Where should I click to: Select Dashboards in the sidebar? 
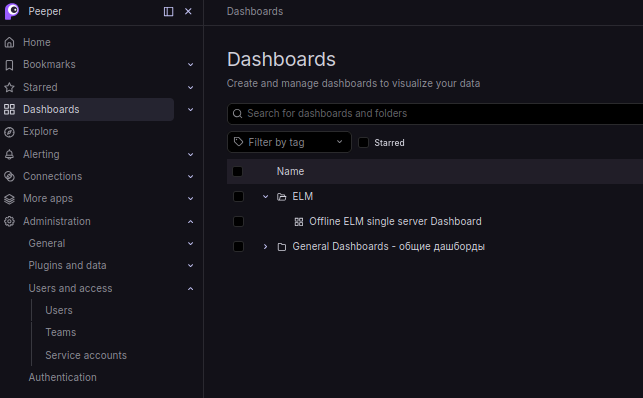[51, 109]
